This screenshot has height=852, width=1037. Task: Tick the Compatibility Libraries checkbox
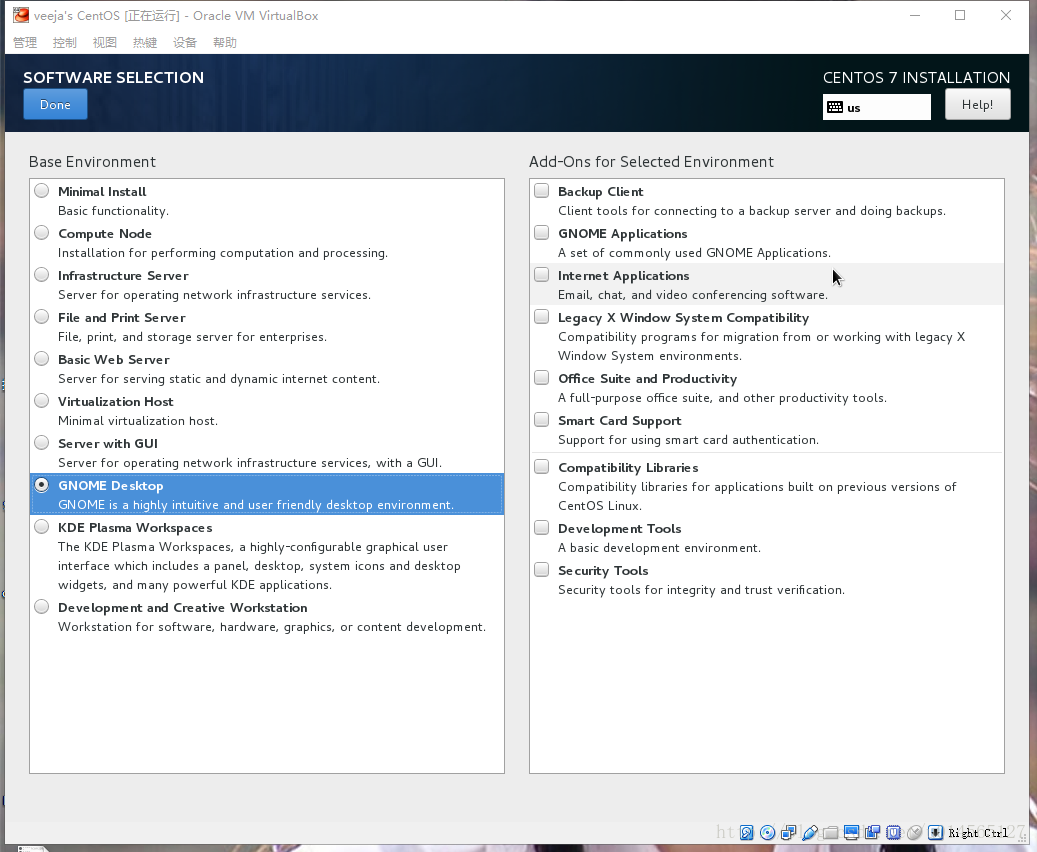click(542, 467)
